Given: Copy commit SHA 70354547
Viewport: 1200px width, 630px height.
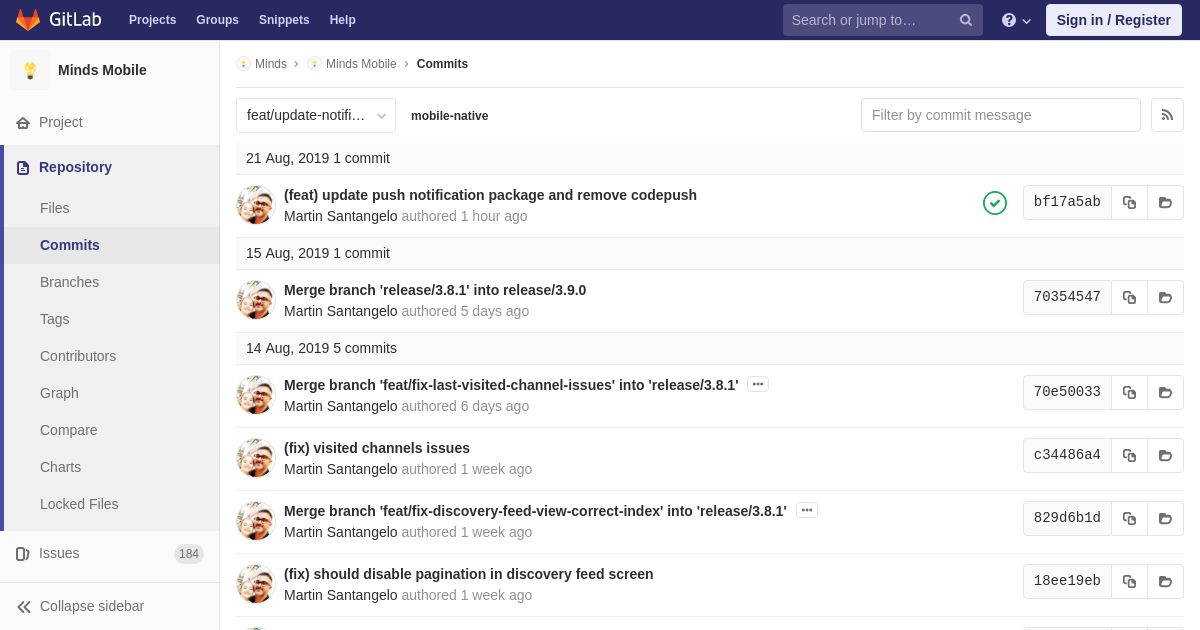Looking at the screenshot, I should pos(1129,297).
